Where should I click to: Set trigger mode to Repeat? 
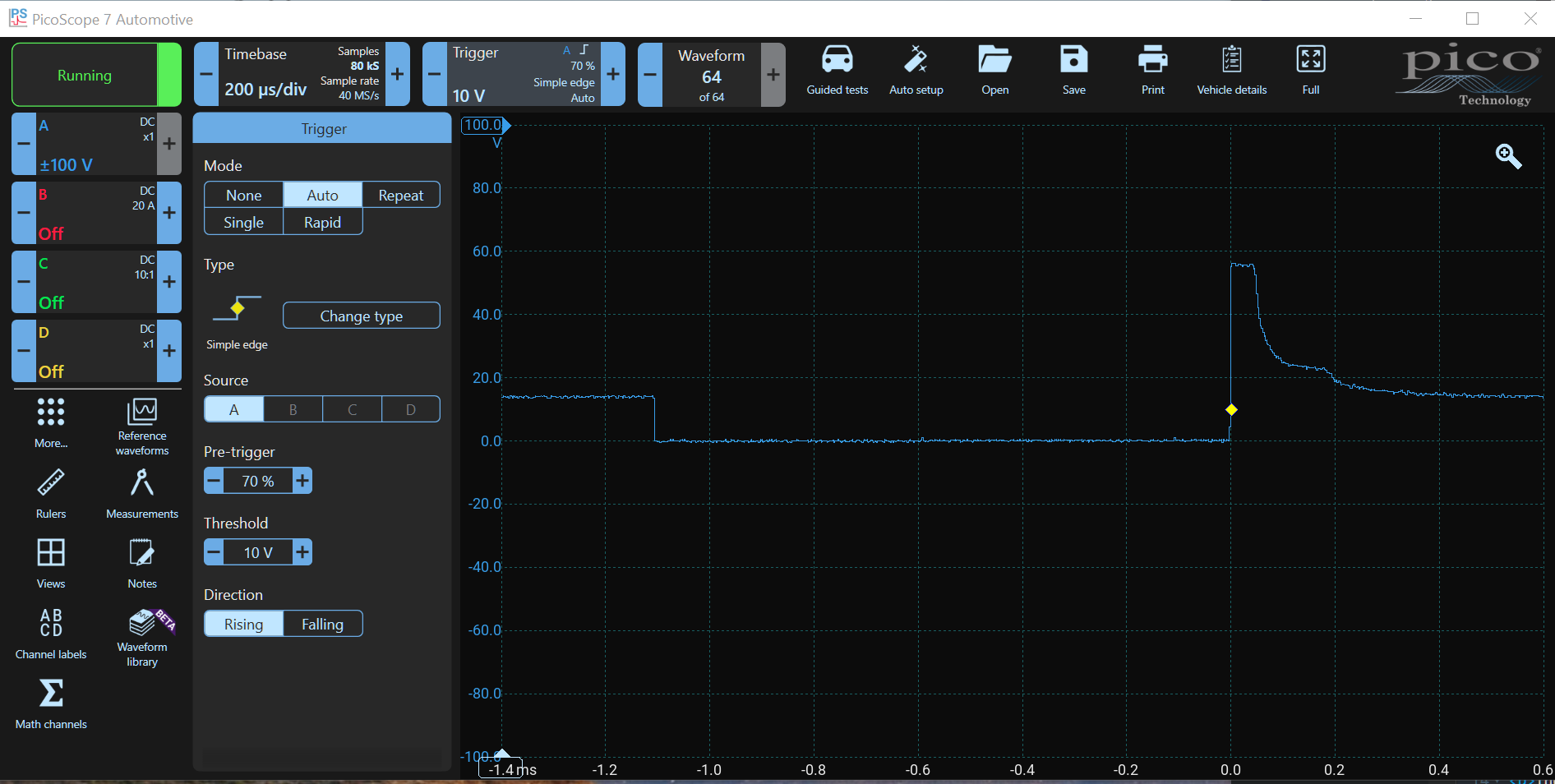401,195
